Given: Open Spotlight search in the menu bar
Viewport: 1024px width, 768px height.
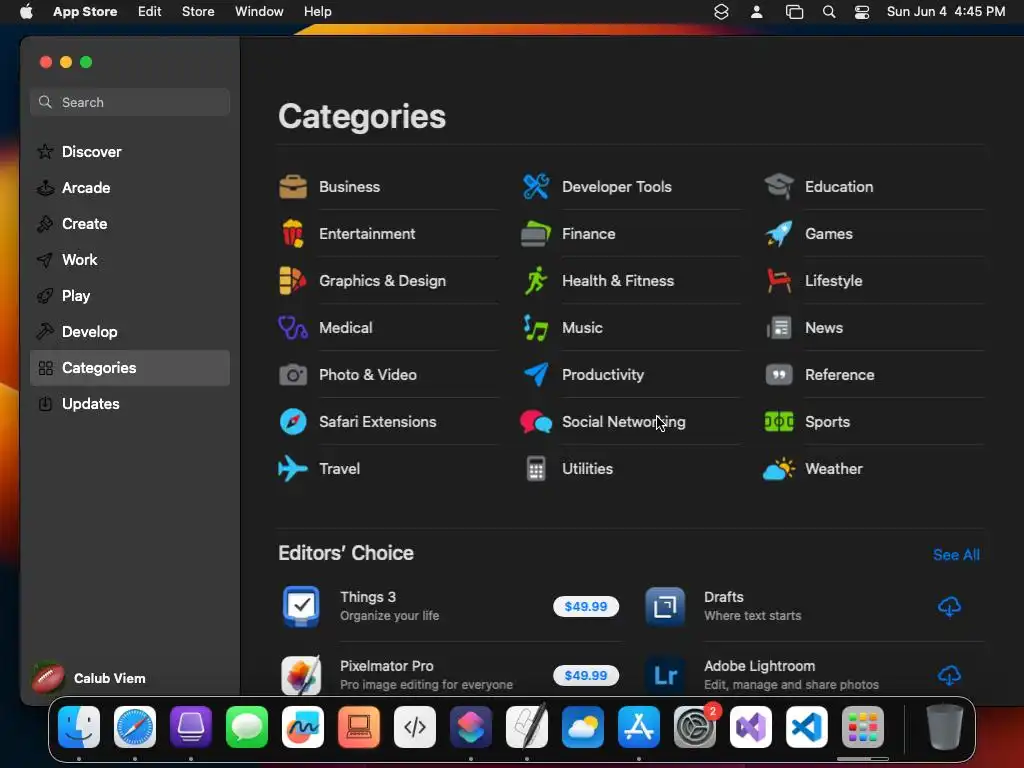Looking at the screenshot, I should tap(829, 11).
